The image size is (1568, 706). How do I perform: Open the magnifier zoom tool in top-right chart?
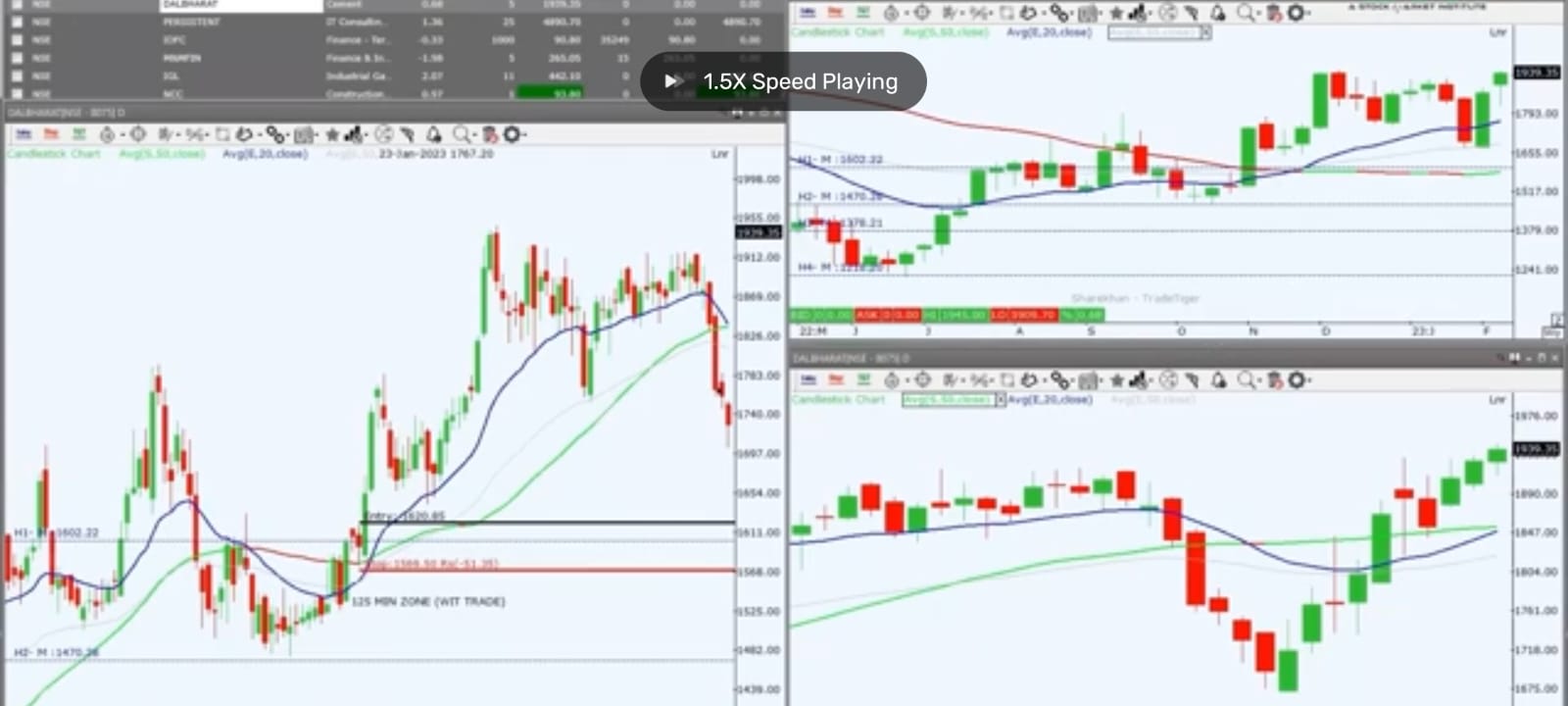pyautogui.click(x=1244, y=13)
